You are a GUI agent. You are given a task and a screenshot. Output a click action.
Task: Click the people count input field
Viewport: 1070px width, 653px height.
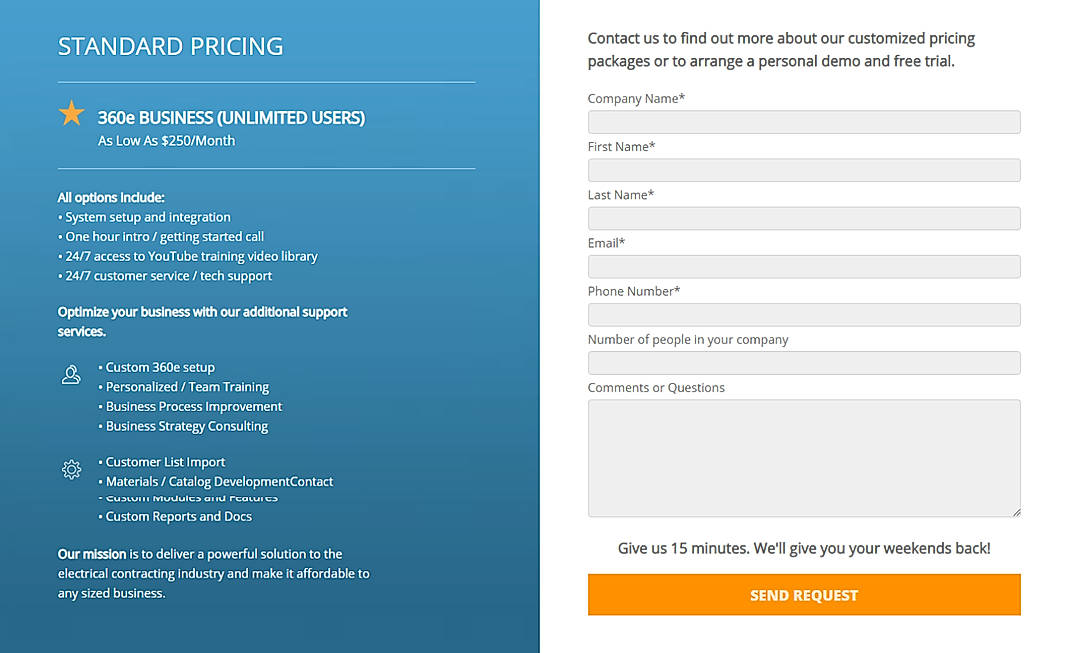803,362
